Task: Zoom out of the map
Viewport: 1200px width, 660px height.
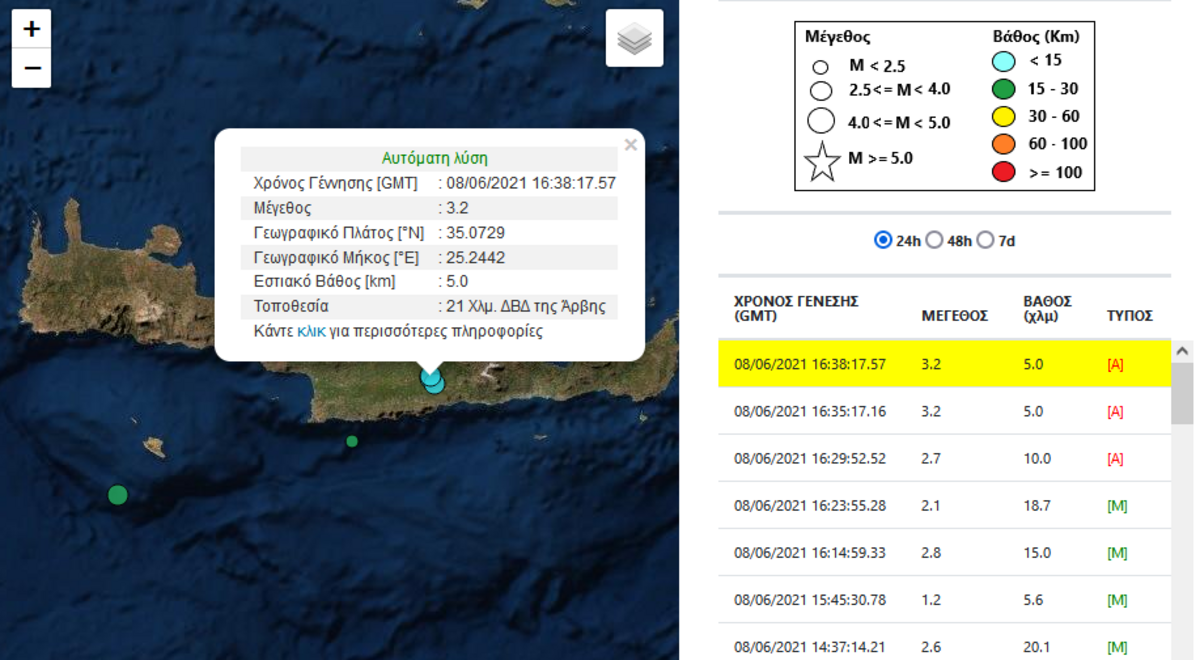Action: (31, 68)
